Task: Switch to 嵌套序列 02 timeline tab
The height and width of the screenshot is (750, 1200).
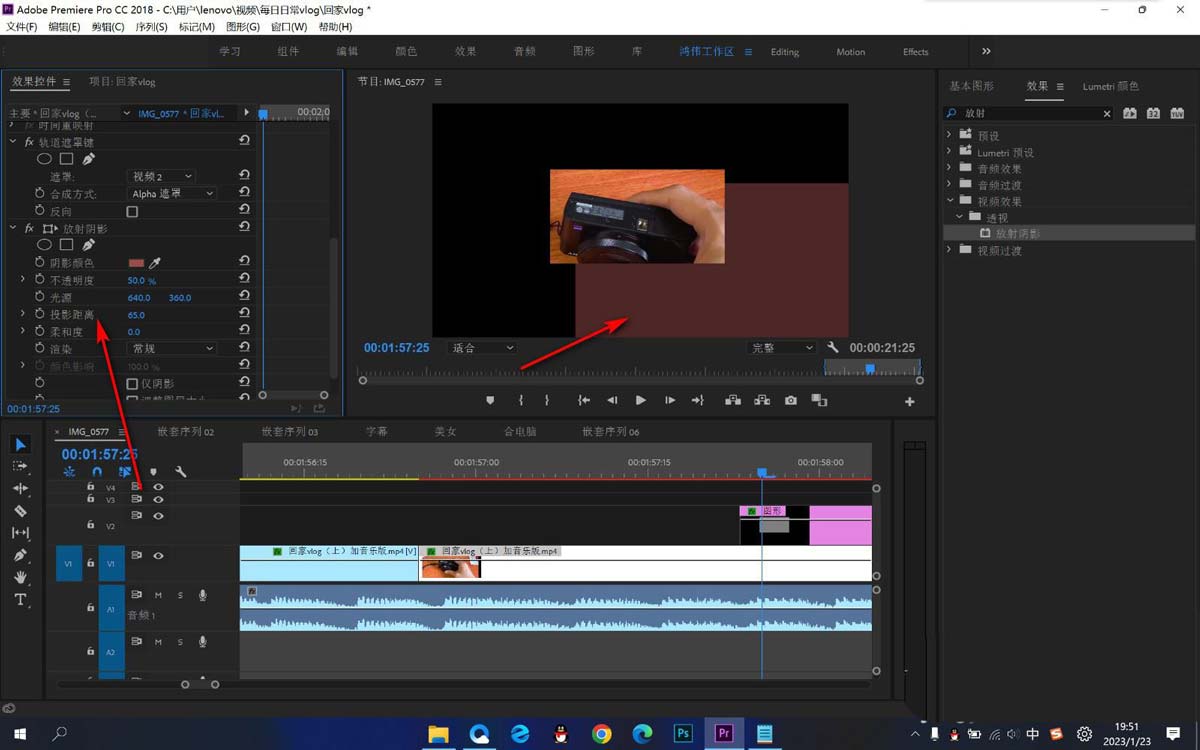Action: (x=185, y=432)
